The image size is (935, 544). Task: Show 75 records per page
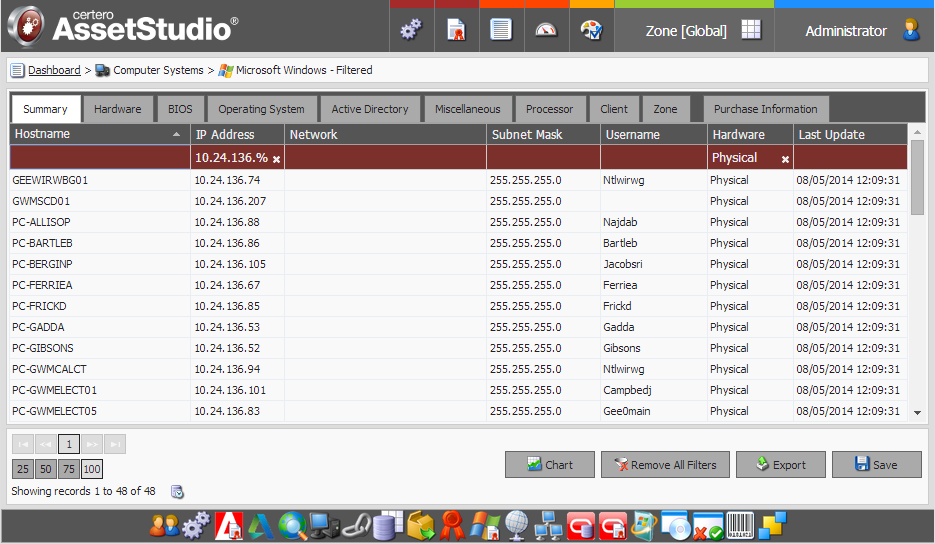[x=69, y=469]
